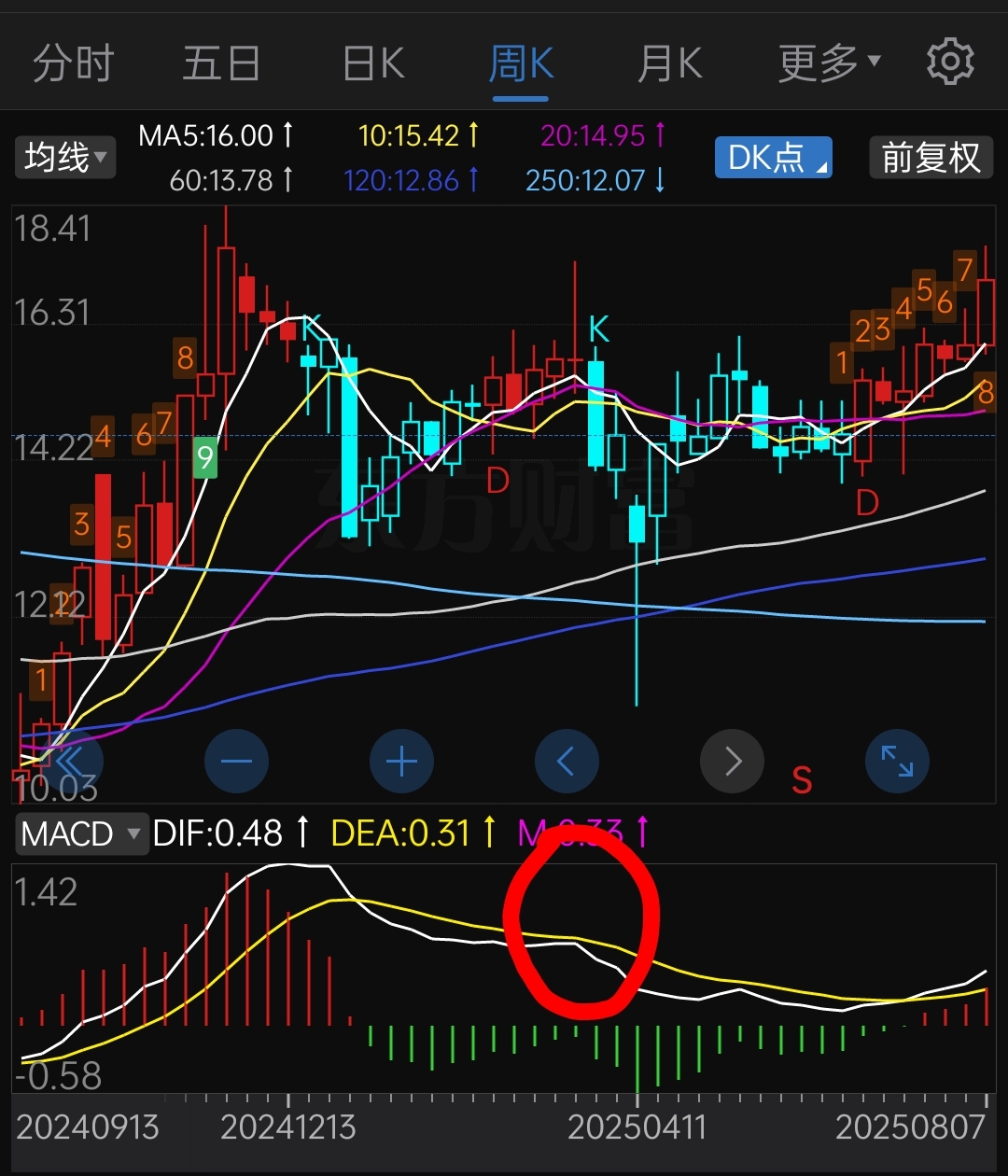This screenshot has height=1176, width=1008.
Task: Click the MA 10:15.42 value
Action: pos(418,135)
